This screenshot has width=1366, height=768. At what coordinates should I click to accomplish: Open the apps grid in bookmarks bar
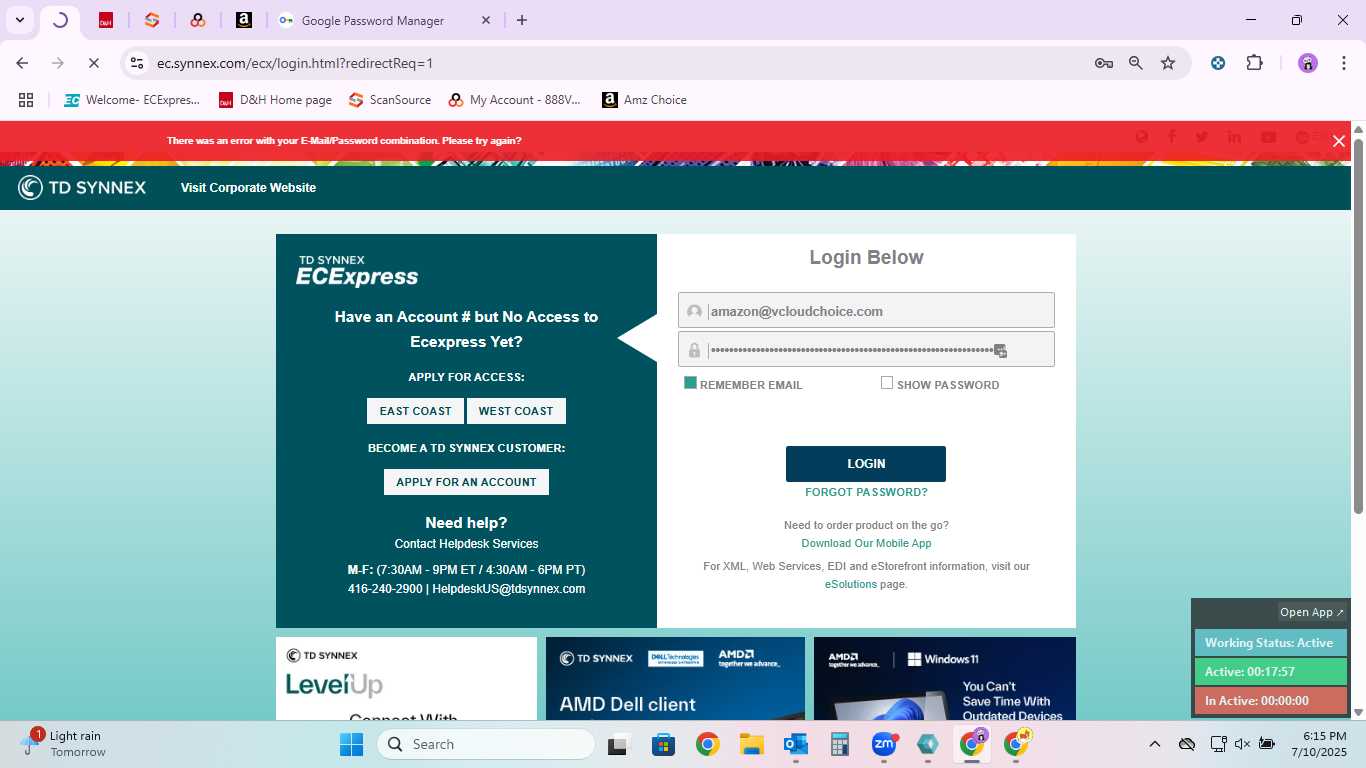(26, 100)
